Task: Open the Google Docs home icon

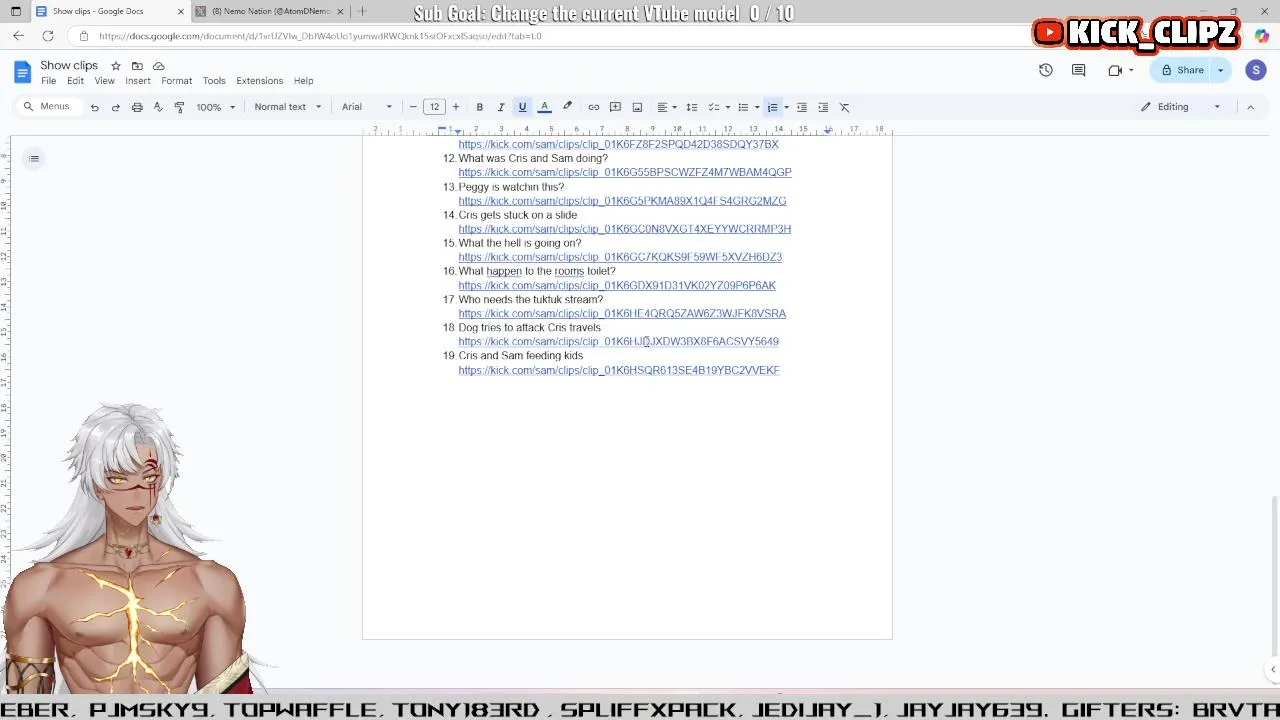Action: [x=23, y=71]
